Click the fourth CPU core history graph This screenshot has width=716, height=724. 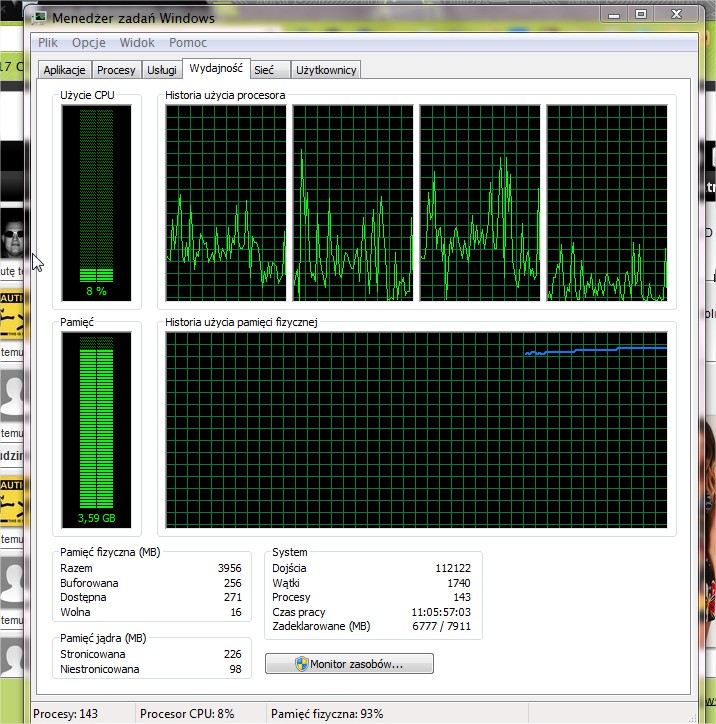point(607,203)
